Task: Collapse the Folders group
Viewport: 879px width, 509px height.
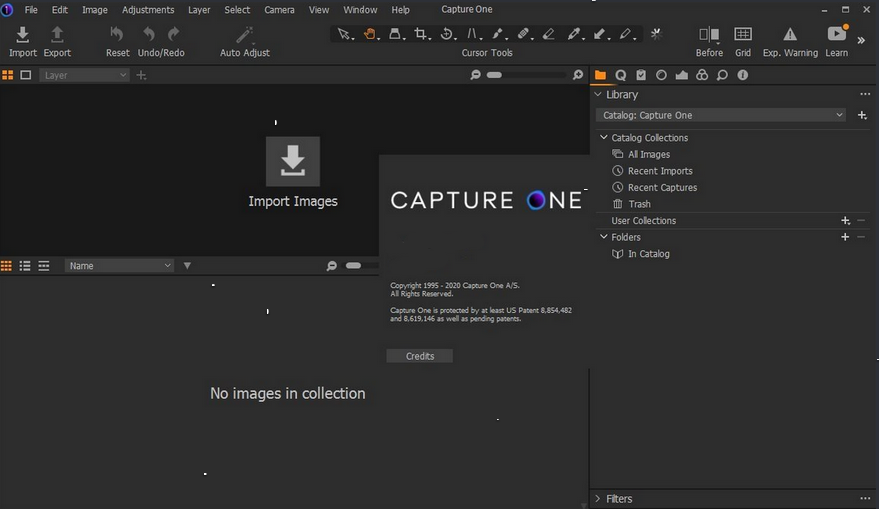Action: click(x=604, y=237)
